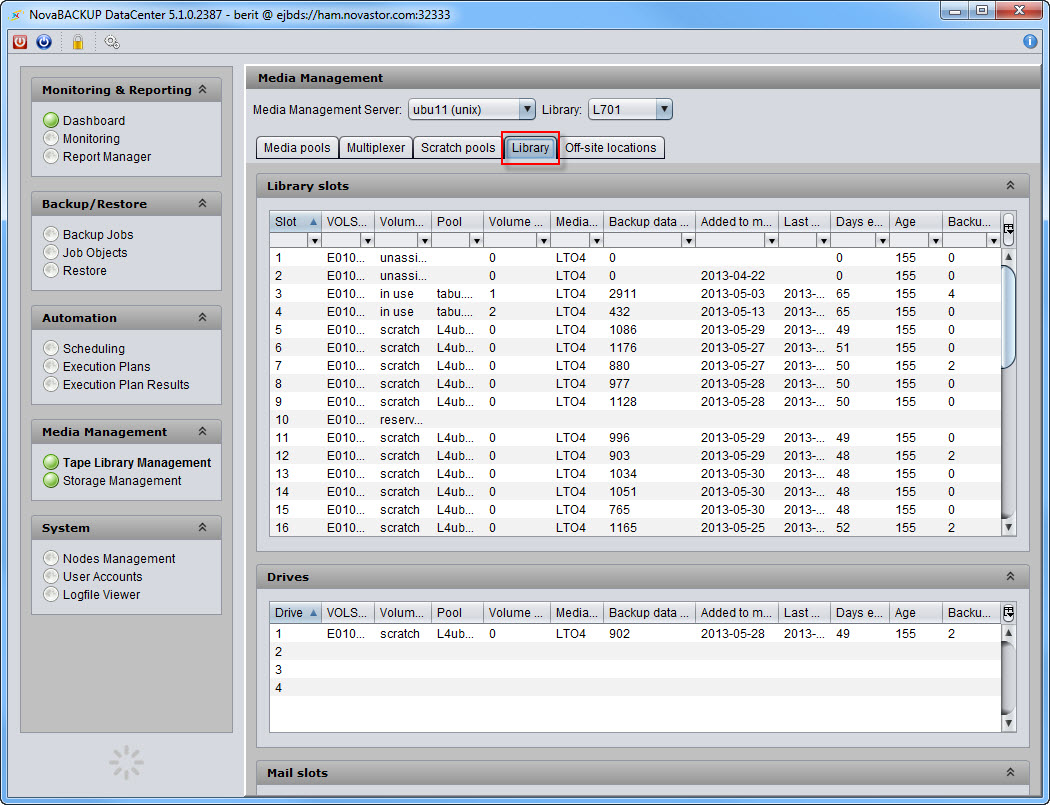Select Monitoring in the sidebar
1050x805 pixels.
(x=91, y=139)
